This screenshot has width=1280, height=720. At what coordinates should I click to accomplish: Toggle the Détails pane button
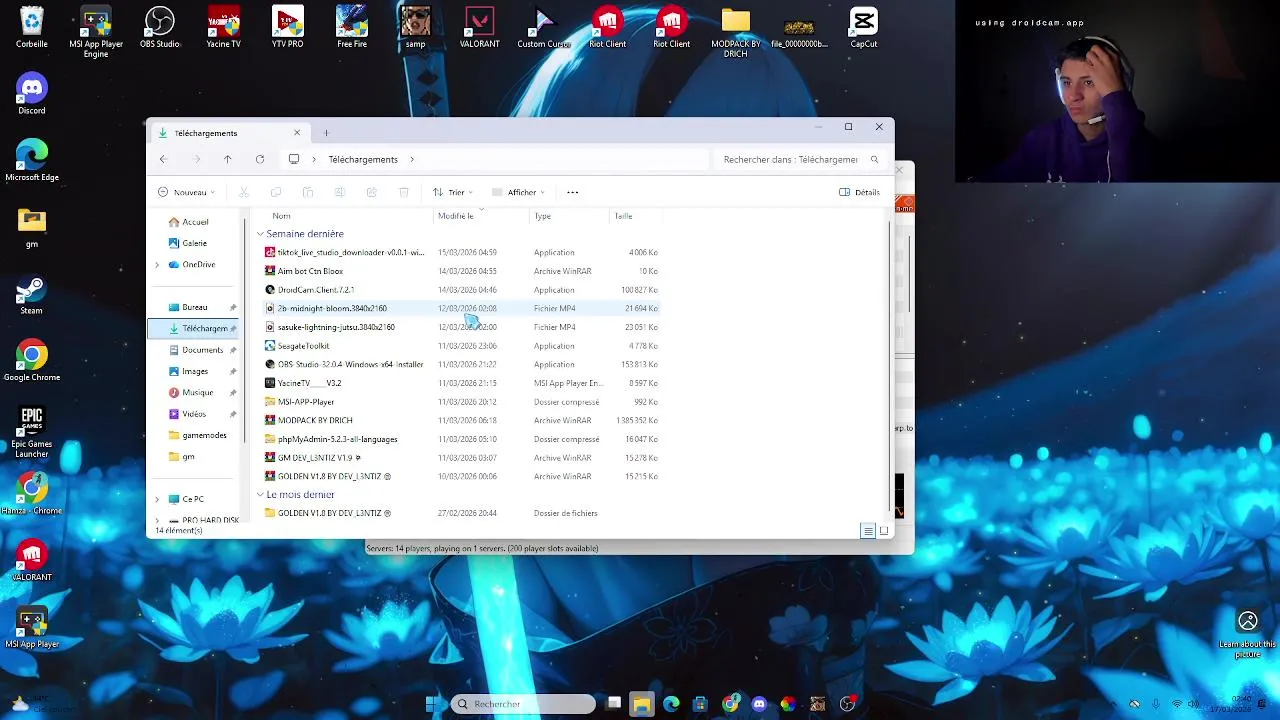pos(859,192)
